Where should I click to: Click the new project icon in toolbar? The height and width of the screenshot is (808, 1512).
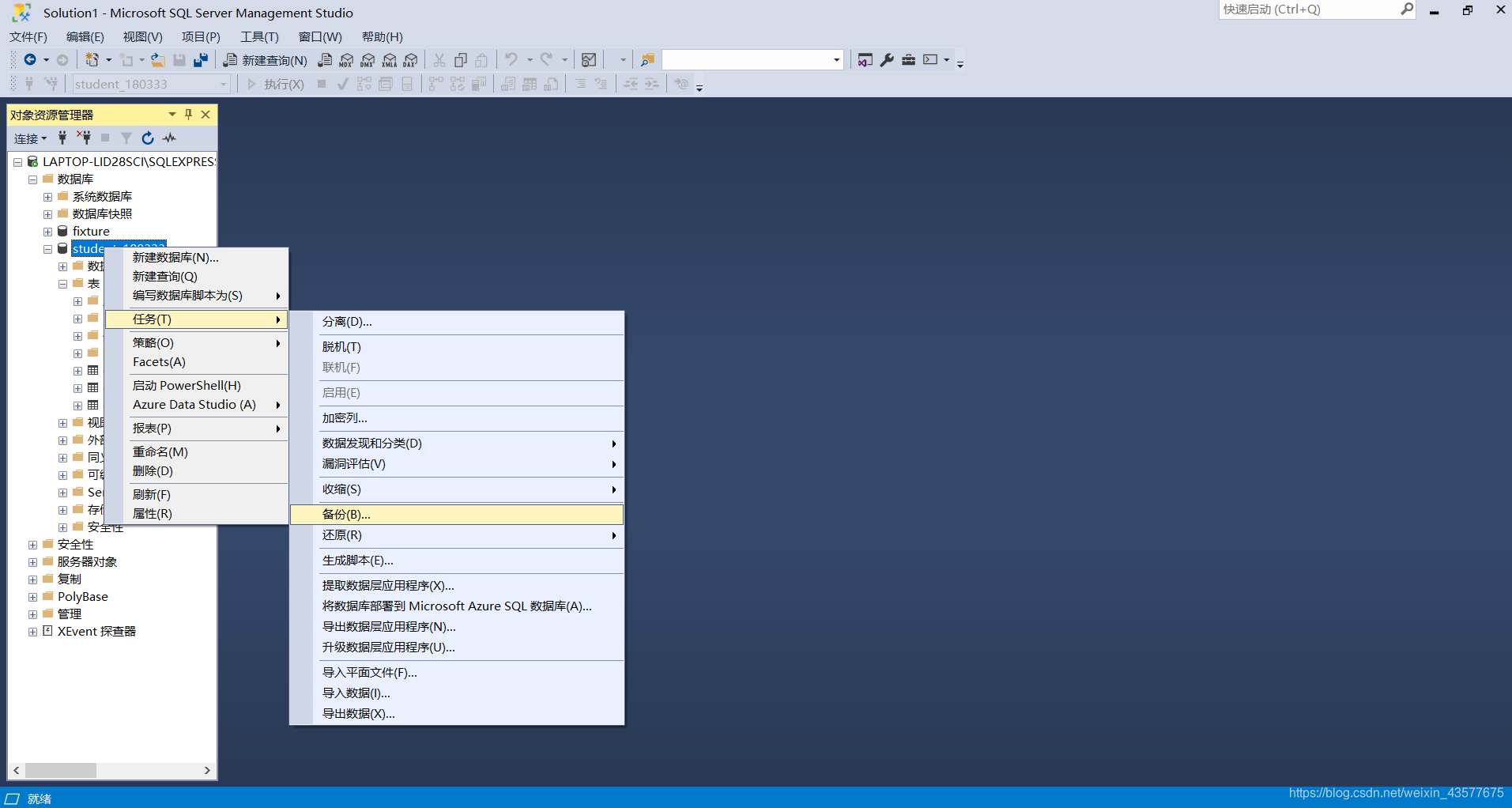[x=92, y=60]
